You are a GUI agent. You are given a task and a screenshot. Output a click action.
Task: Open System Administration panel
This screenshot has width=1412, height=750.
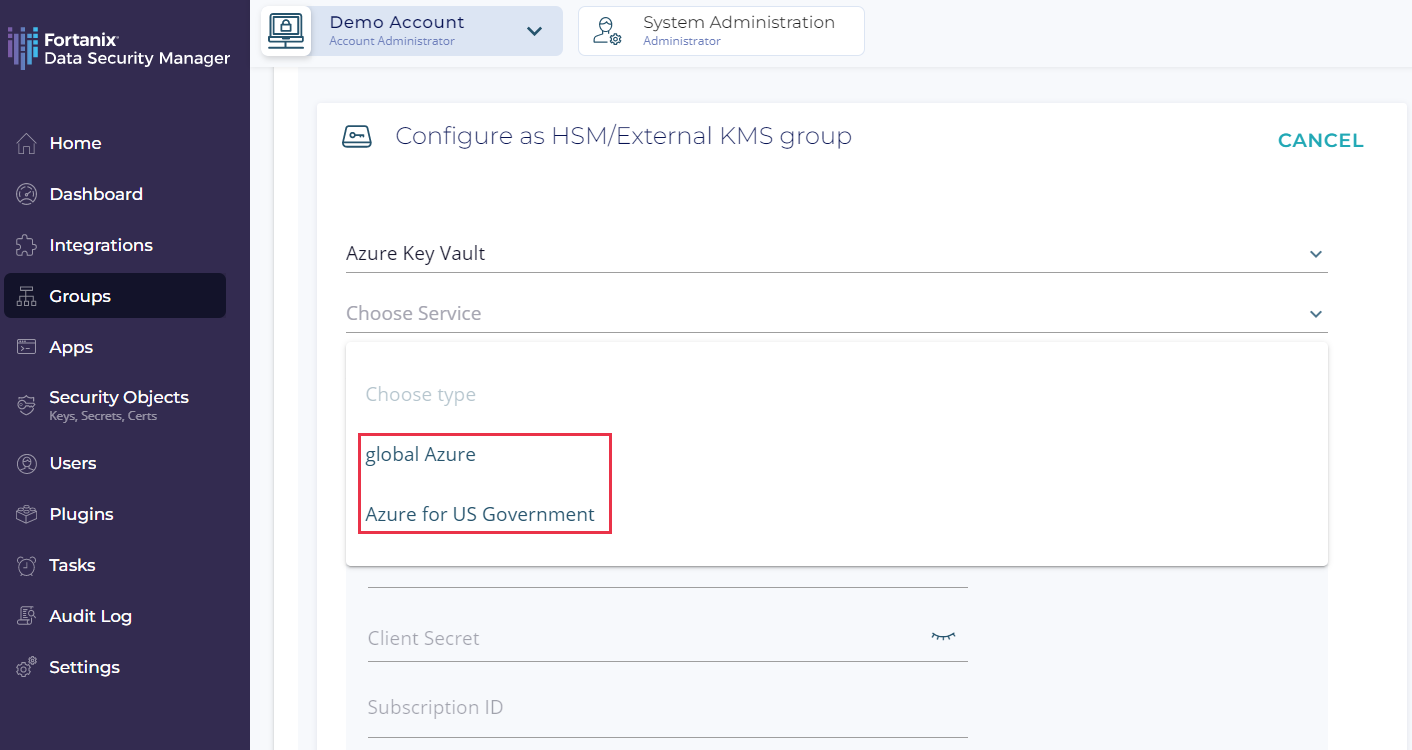721,31
